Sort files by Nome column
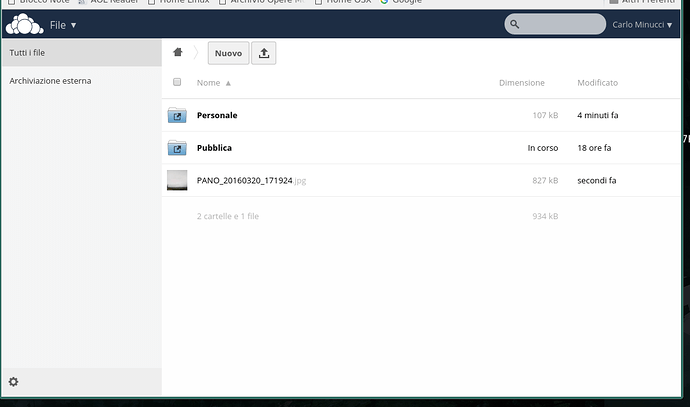This screenshot has height=407, width=690. coord(208,83)
